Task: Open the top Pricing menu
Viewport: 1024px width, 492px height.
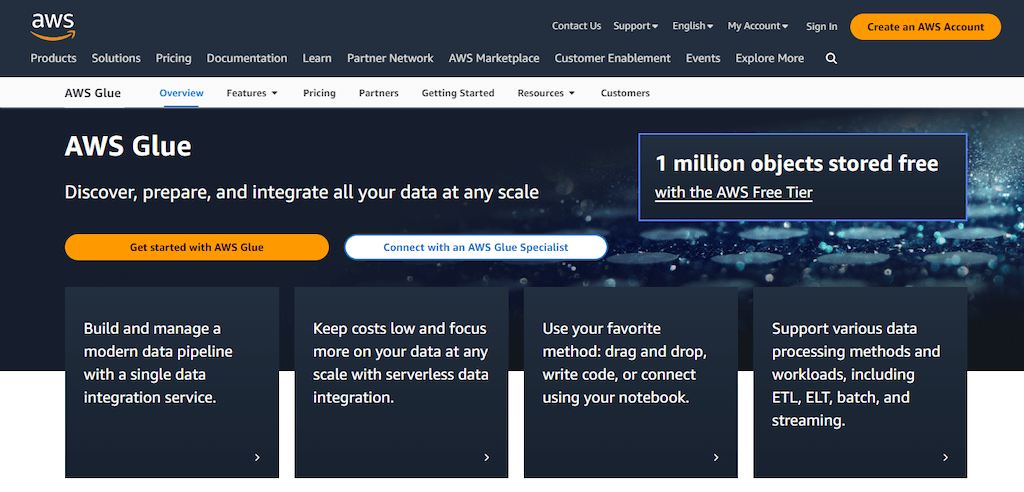Action: point(174,58)
